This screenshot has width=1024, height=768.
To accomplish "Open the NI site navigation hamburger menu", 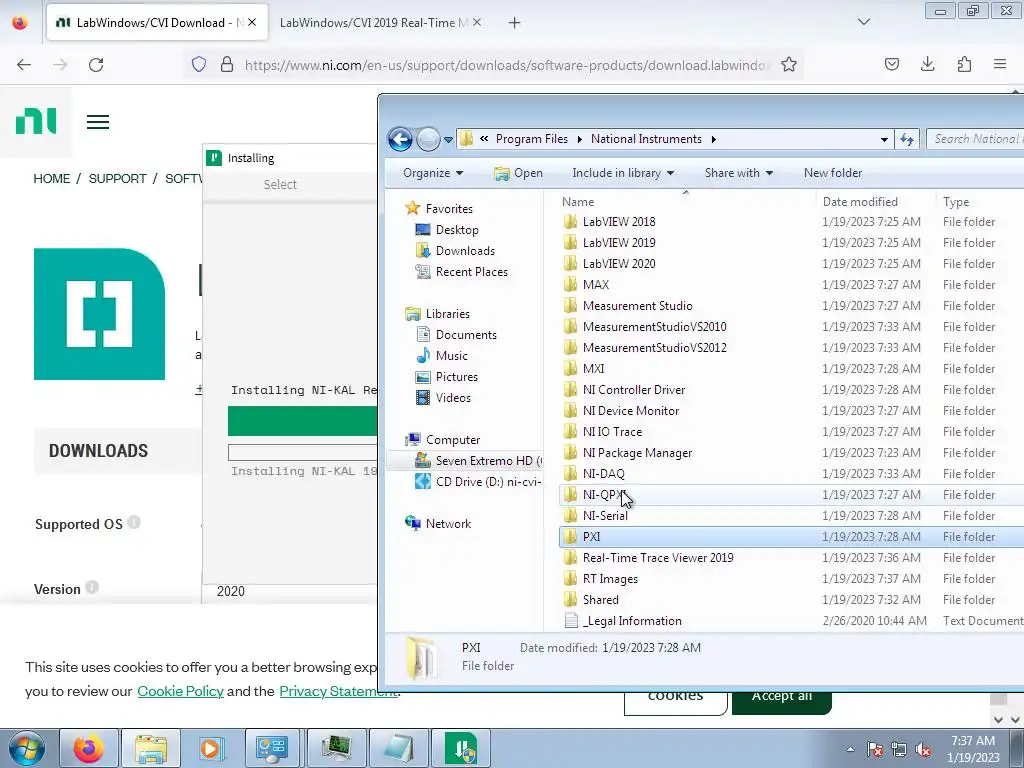I will pyautogui.click(x=98, y=122).
